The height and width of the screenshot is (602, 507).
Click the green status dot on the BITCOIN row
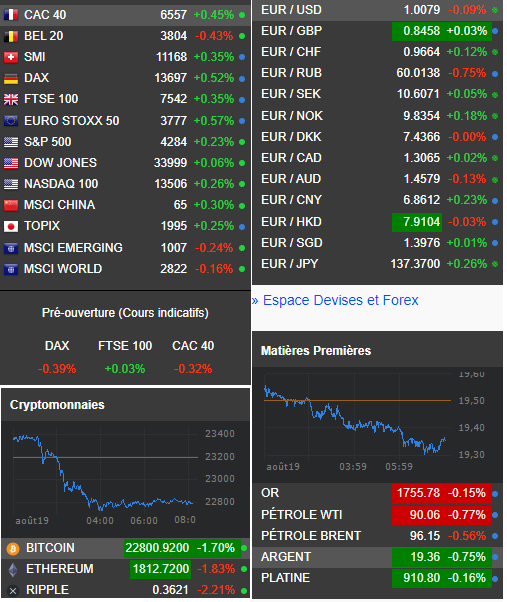(x=244, y=548)
